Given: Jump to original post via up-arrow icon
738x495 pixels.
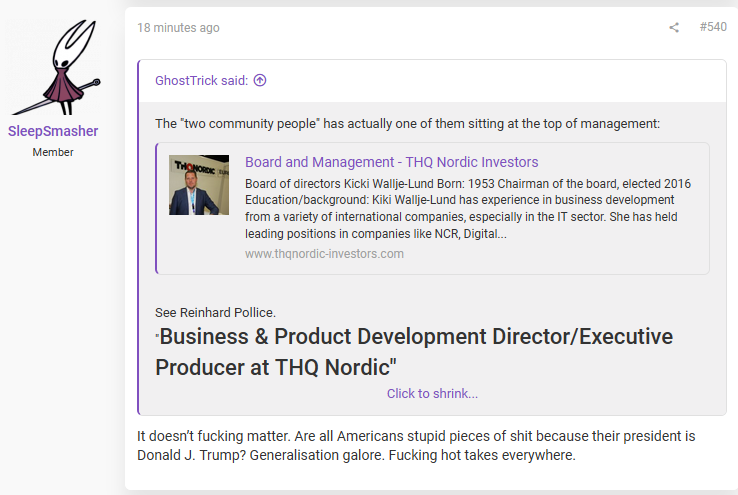Looking at the screenshot, I should (x=260, y=80).
